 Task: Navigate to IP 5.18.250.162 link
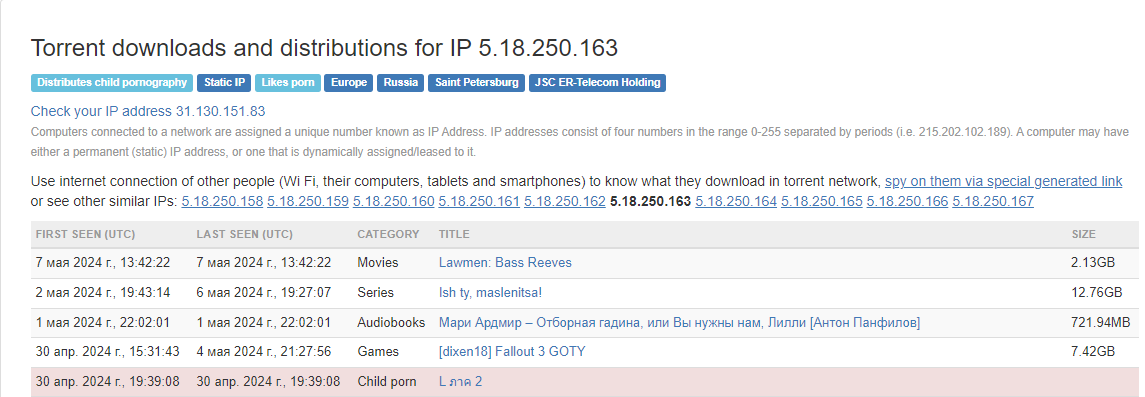(x=564, y=201)
